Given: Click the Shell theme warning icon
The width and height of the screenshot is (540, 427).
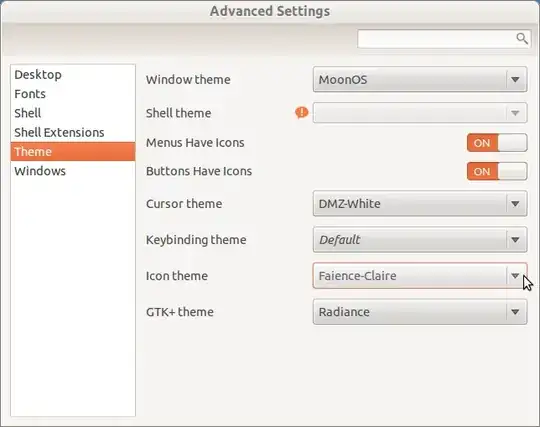Looking at the screenshot, I should point(302,113).
